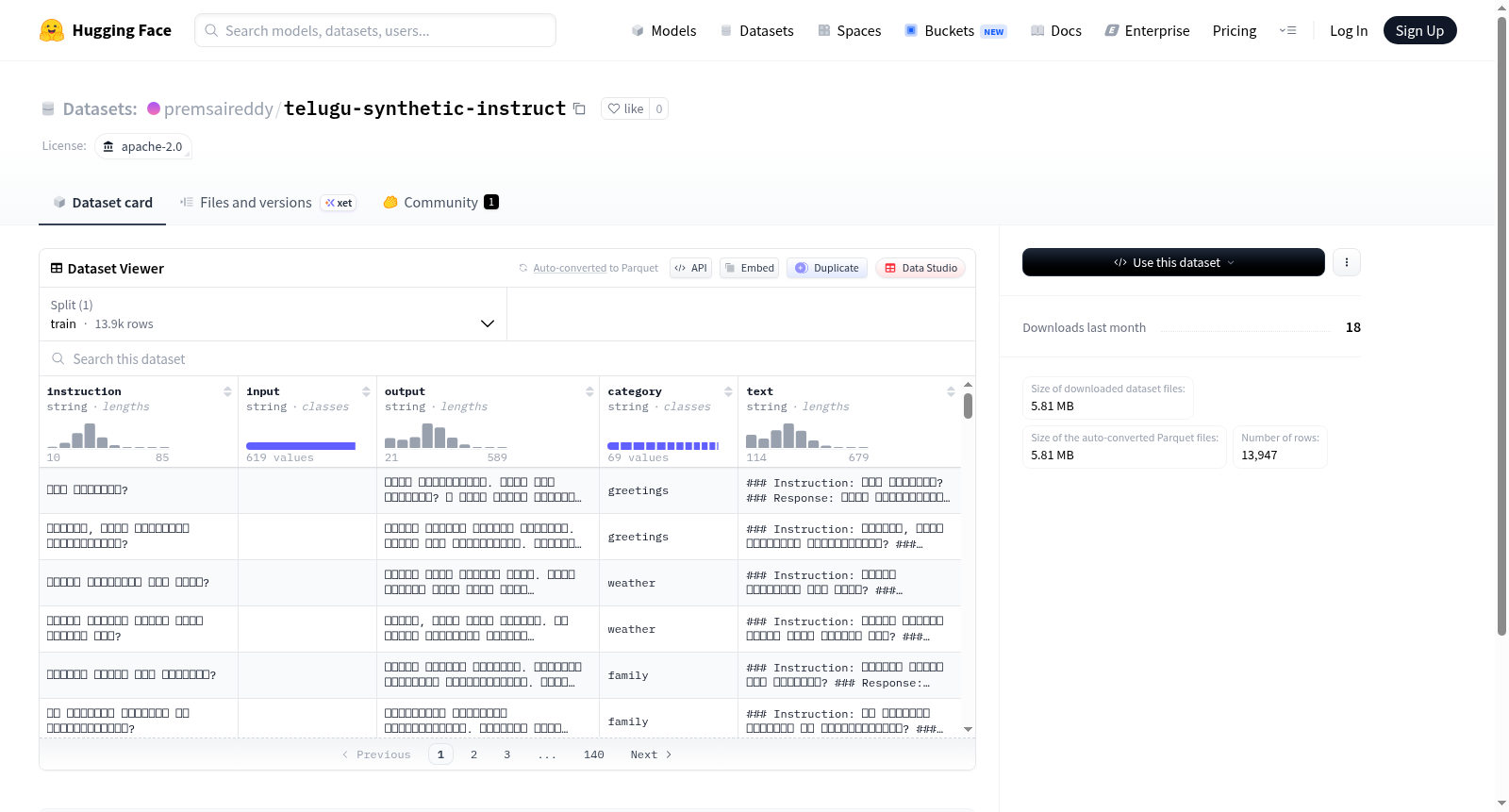The image size is (1509, 812).
Task: Click the Log In link
Action: (1349, 31)
